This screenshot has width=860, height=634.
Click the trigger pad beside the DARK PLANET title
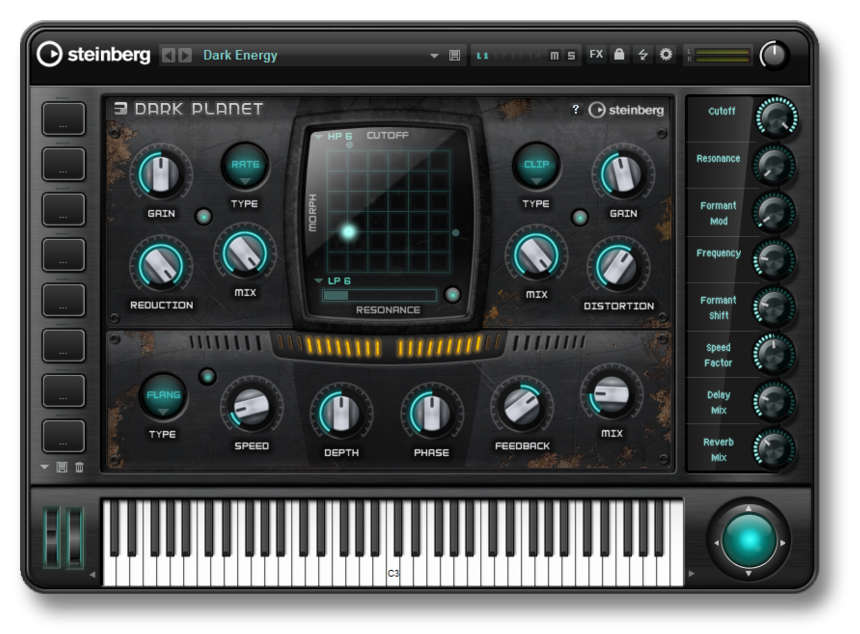click(x=64, y=118)
